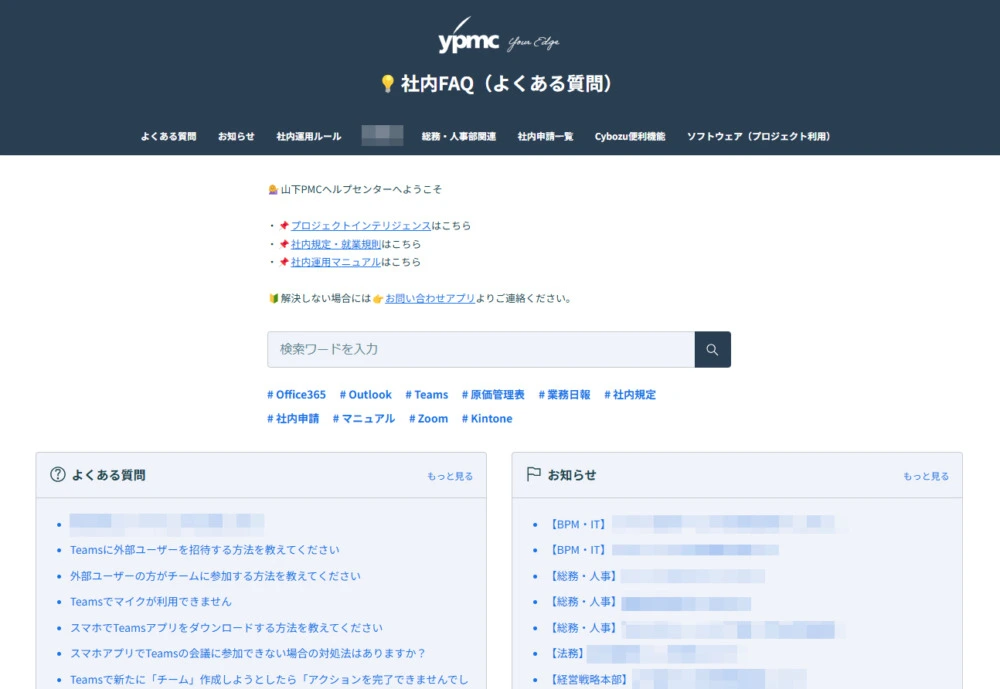This screenshot has height=689, width=1000.
Task: Click もっと見る in the よくある質問 section
Action: click(450, 476)
